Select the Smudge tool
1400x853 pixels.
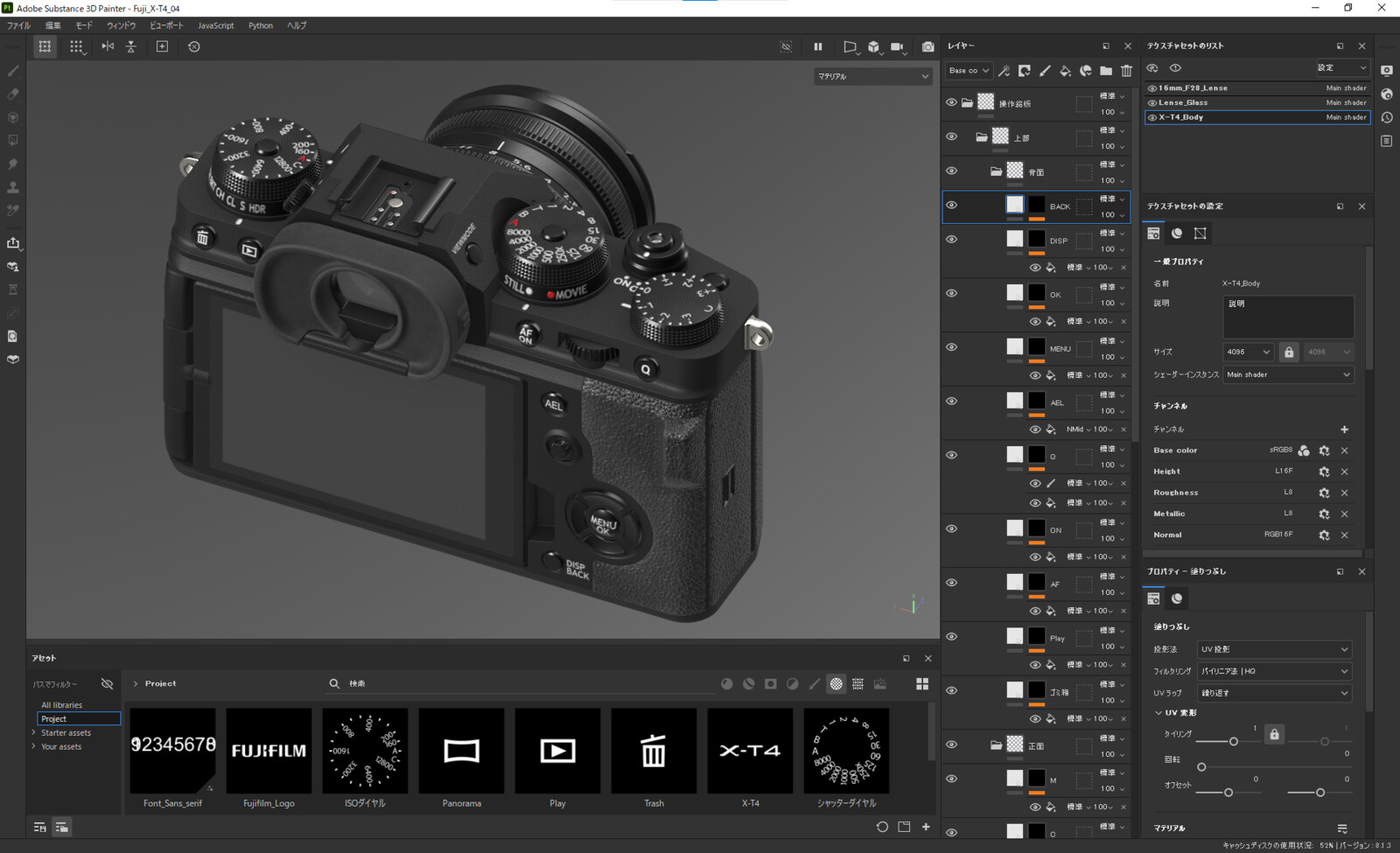click(13, 164)
